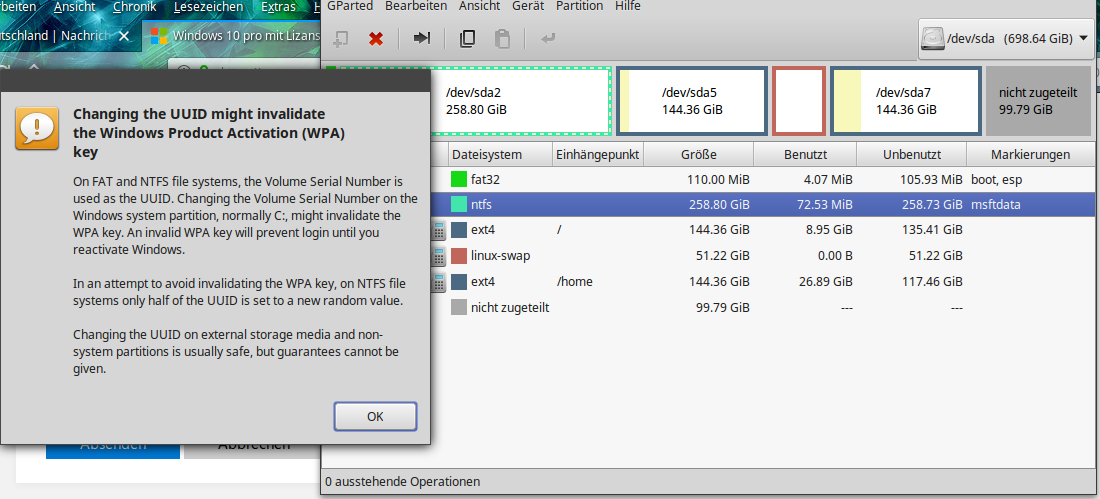Viewport: 1100px width, 499px height.
Task: Click the hard disk icon beside /dev/sda
Action: pos(932,39)
